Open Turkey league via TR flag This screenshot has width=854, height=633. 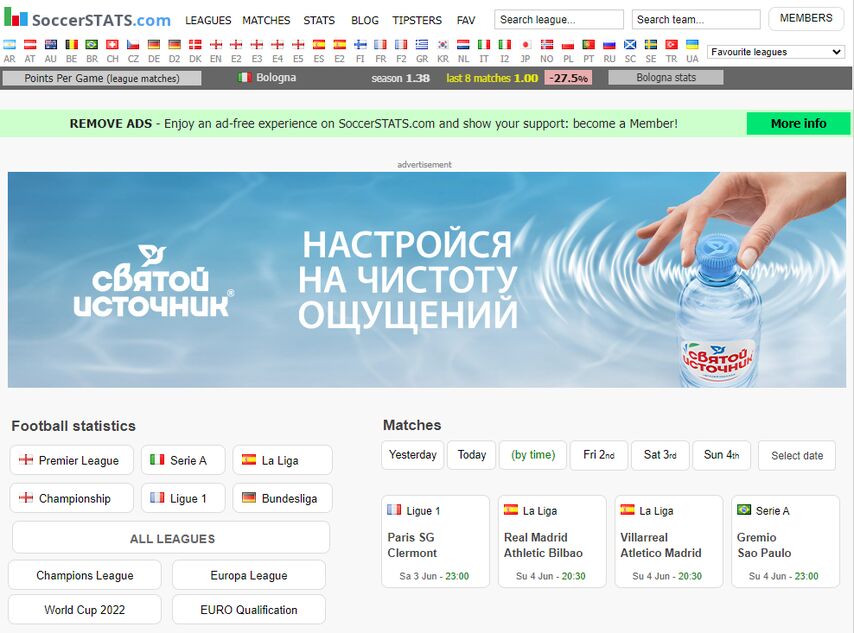click(672, 45)
